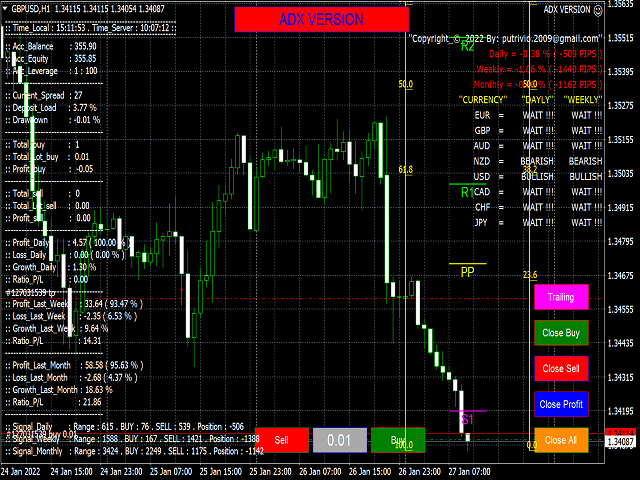Click the orange Close All button
The height and width of the screenshot is (480, 640).
[x=561, y=440]
